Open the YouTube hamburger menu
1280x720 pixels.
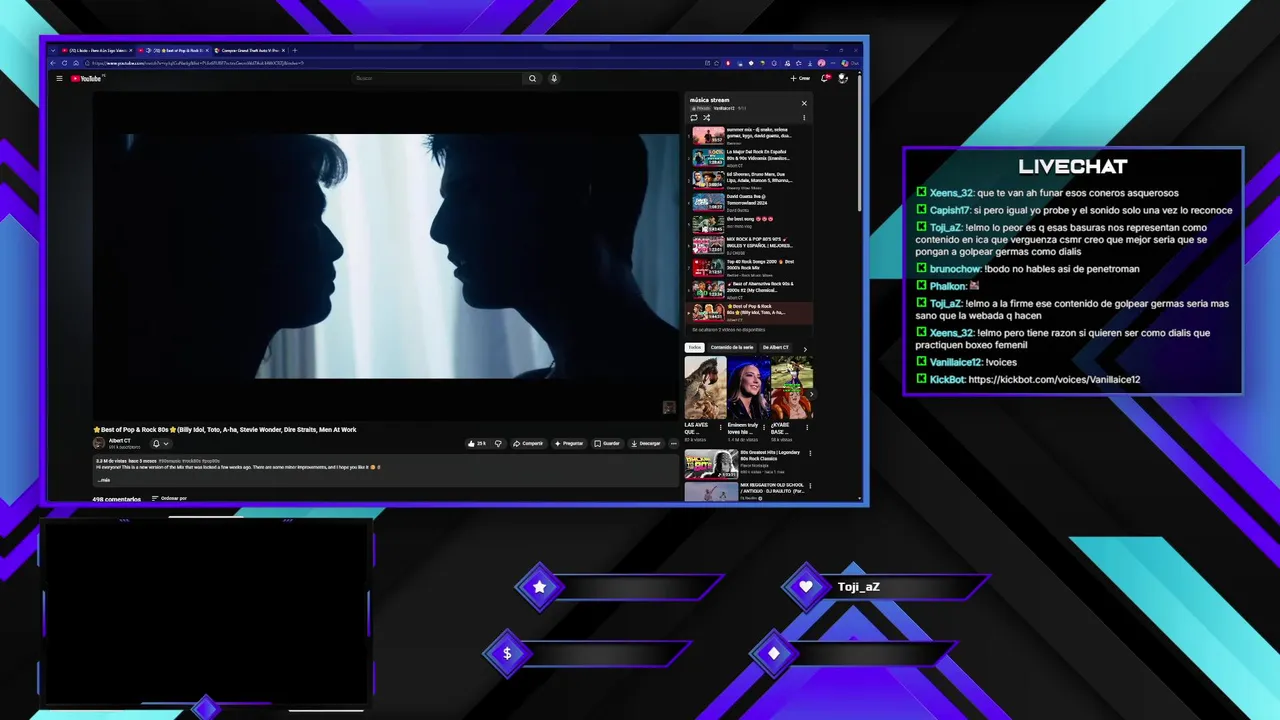[59, 78]
